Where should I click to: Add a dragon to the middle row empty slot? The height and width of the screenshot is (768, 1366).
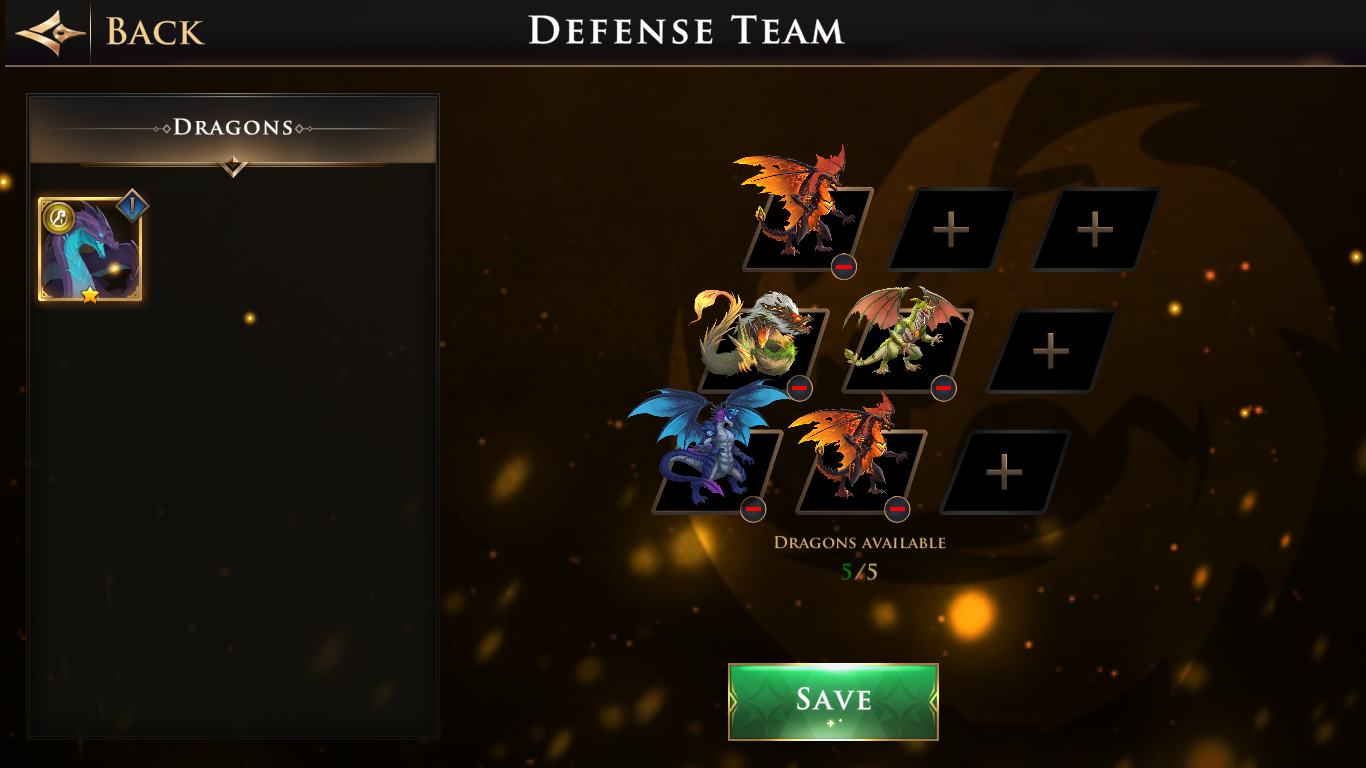pos(1051,351)
